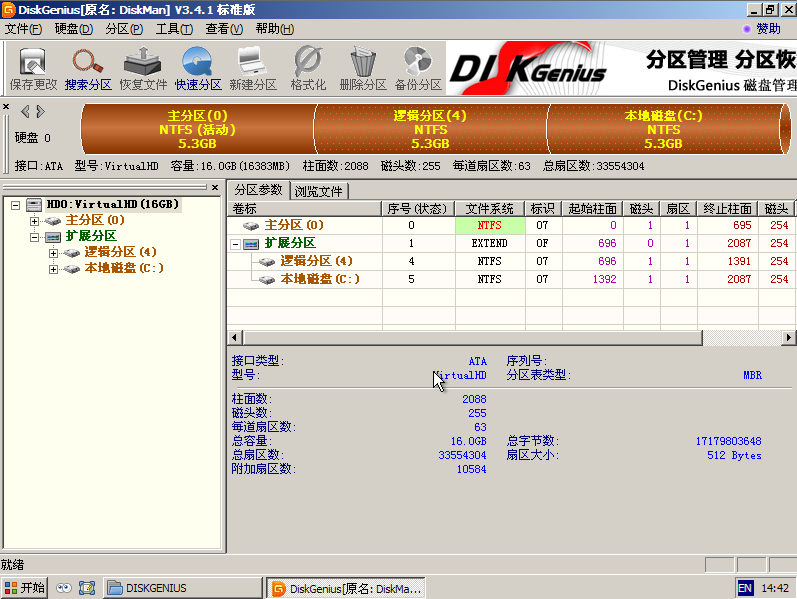The width and height of the screenshot is (797, 599).
Task: Click the 序号(状态) column header
Action: 418,209
